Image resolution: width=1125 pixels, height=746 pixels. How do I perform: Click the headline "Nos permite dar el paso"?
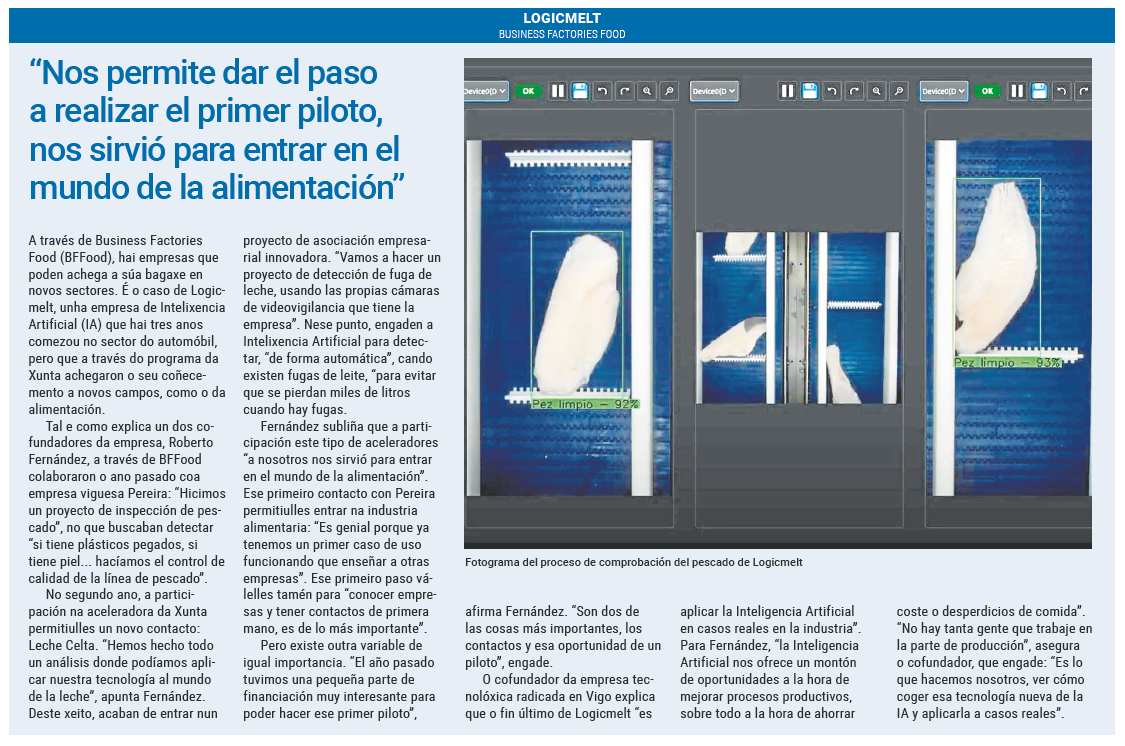(x=204, y=73)
